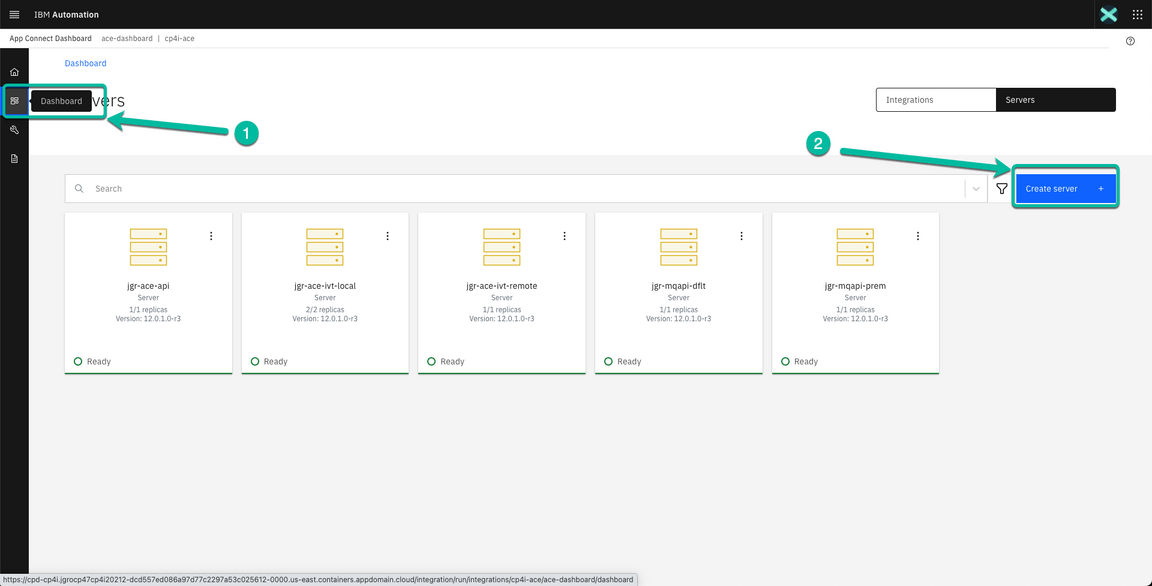Open the document logs icon in the sidebar
This screenshot has height=586, width=1152.
pos(14,158)
